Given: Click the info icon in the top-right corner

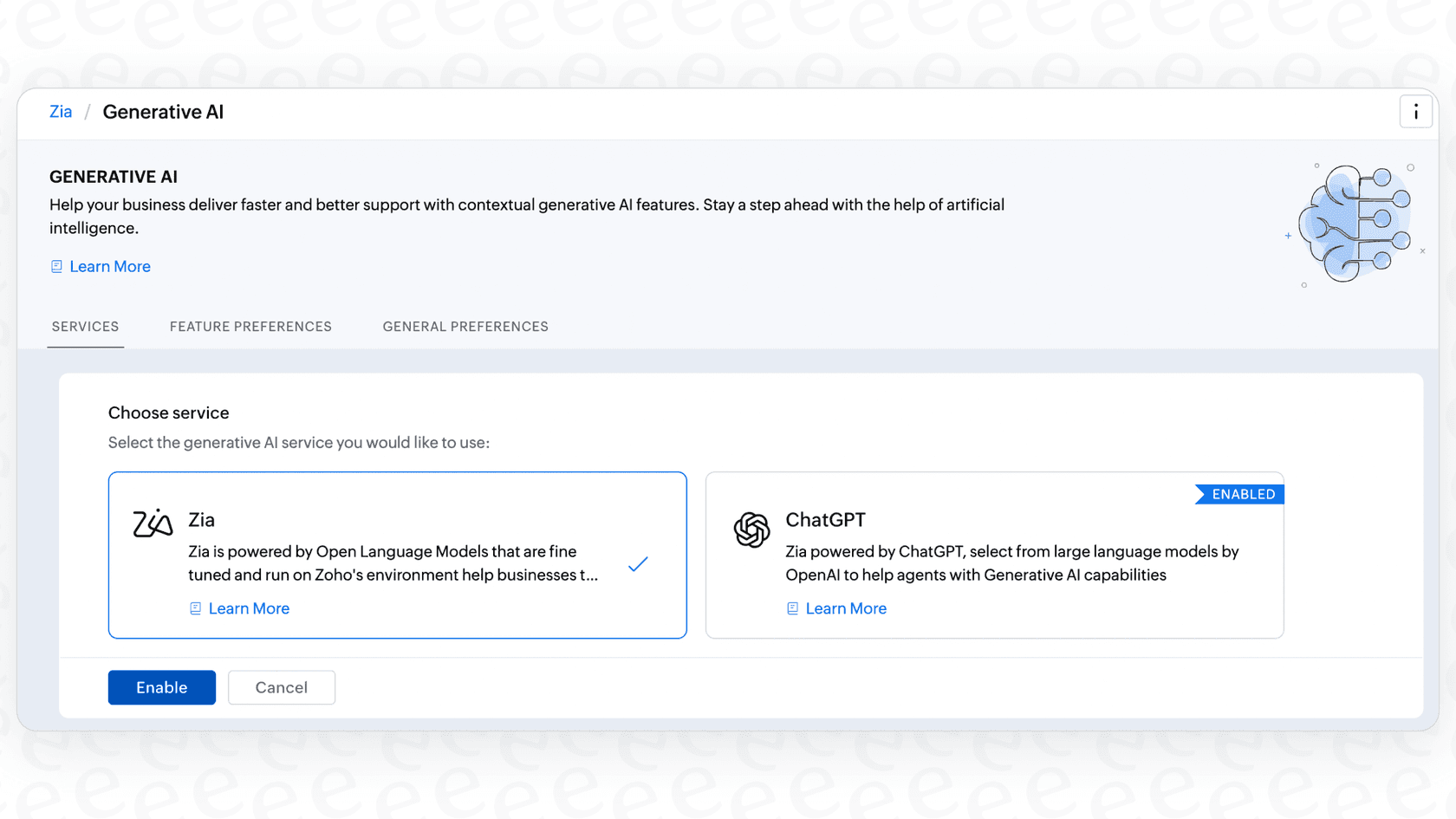Looking at the screenshot, I should (x=1415, y=111).
